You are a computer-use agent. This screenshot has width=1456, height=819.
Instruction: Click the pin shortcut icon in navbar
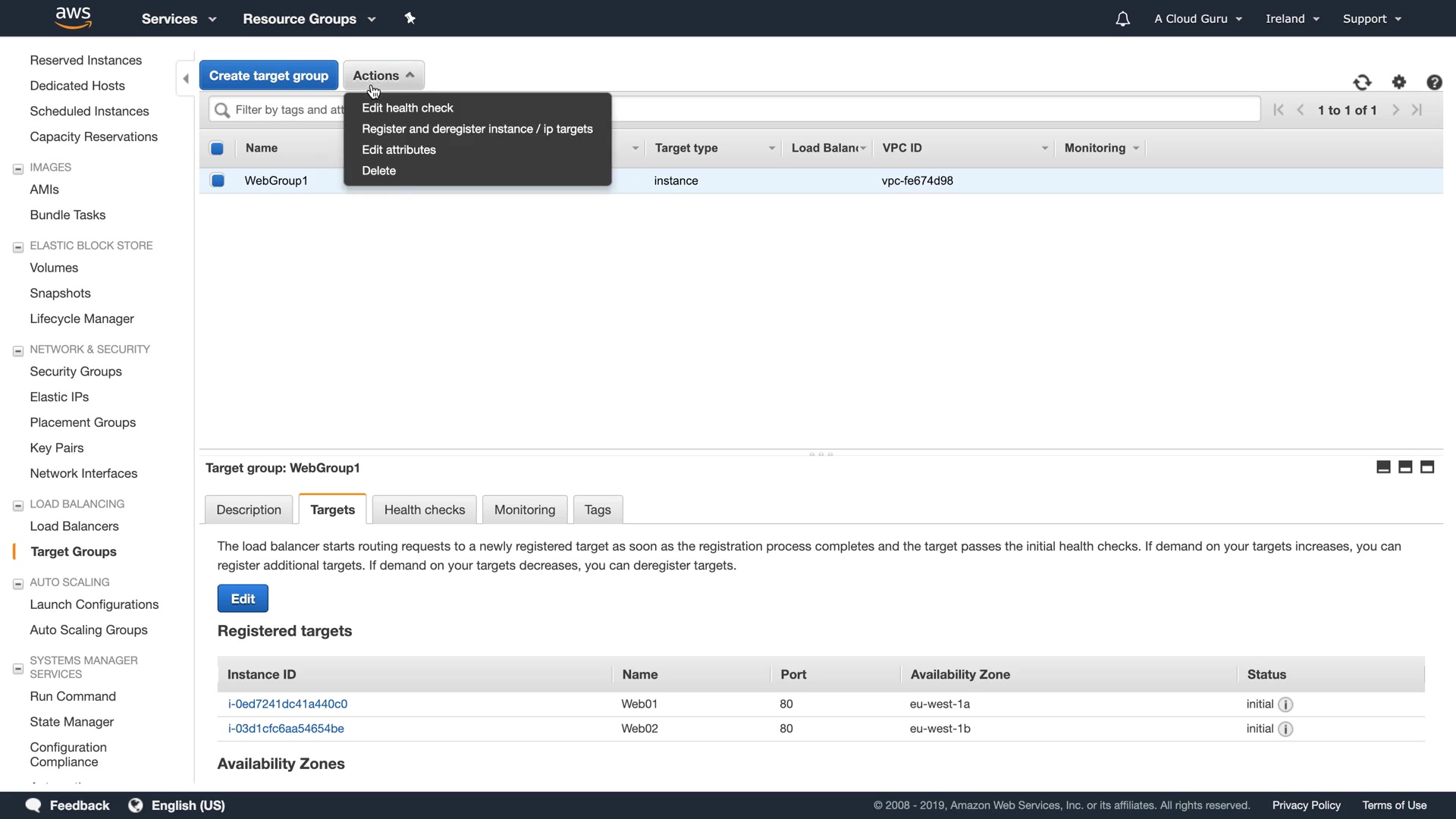click(410, 18)
